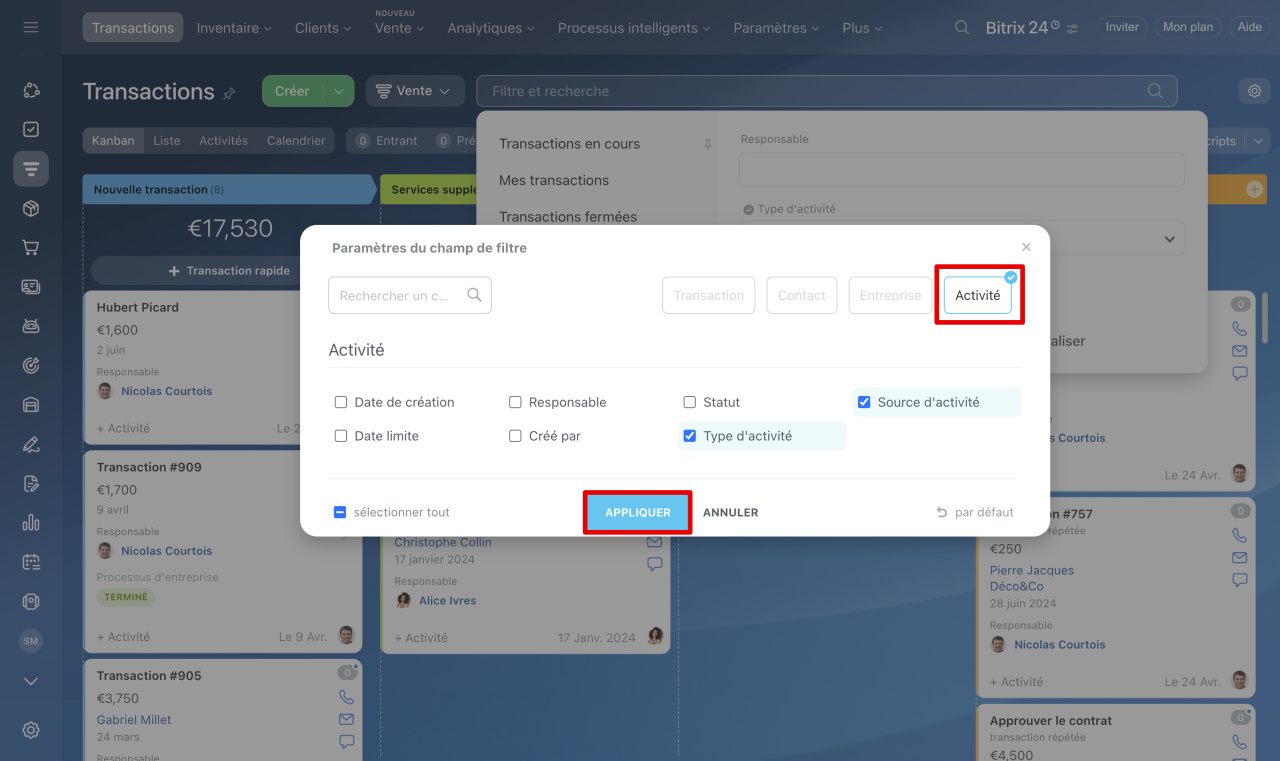This screenshot has height=761, width=1280.
Task: Expand the Clients menu
Action: pyautogui.click(x=323, y=28)
